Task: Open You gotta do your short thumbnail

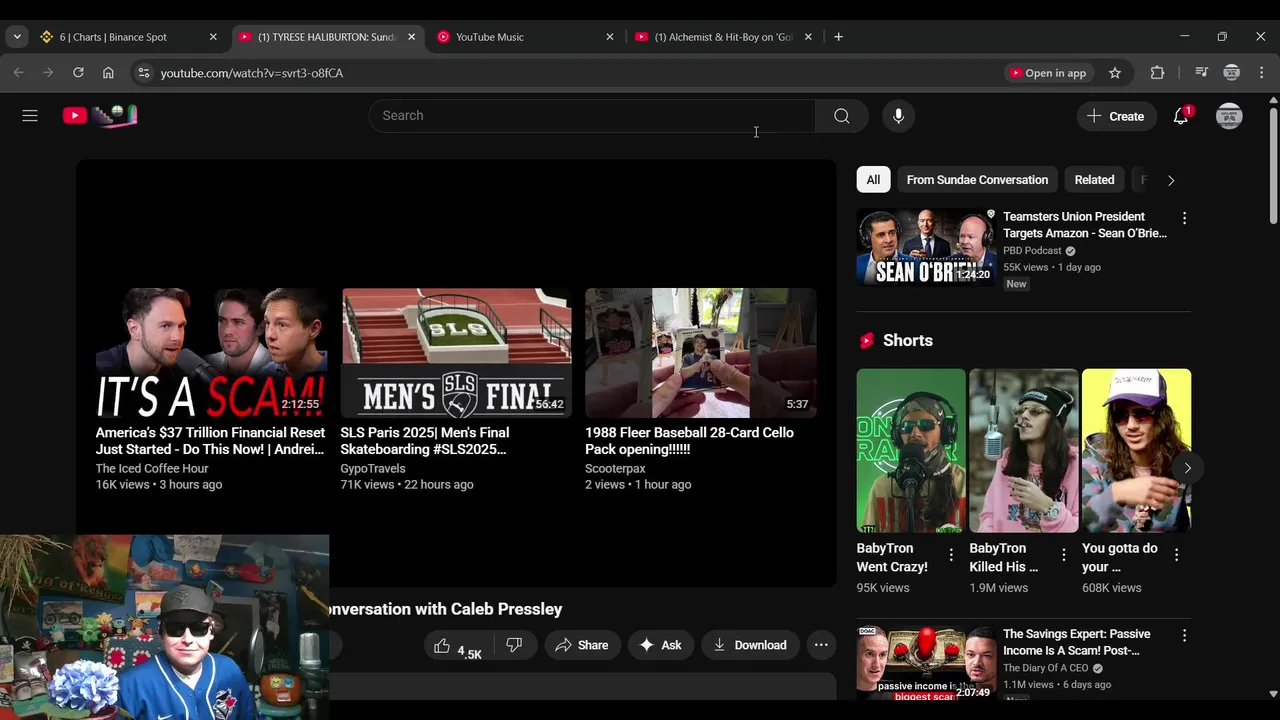Action: [x=1136, y=451]
